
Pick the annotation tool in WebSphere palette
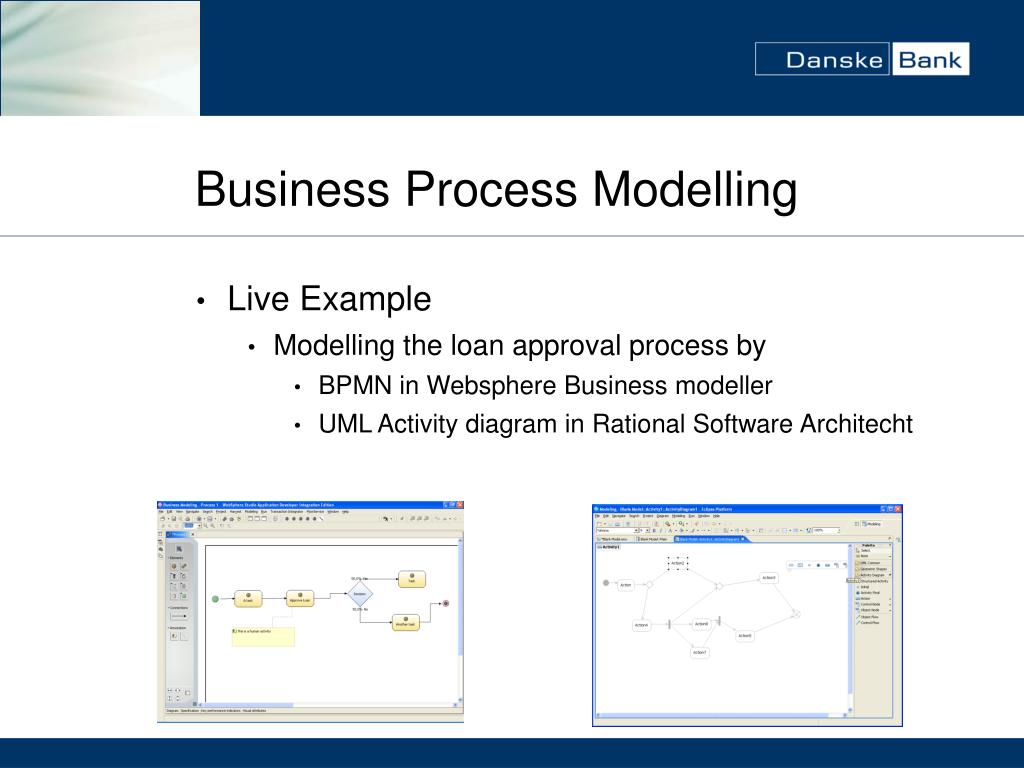coord(174,636)
